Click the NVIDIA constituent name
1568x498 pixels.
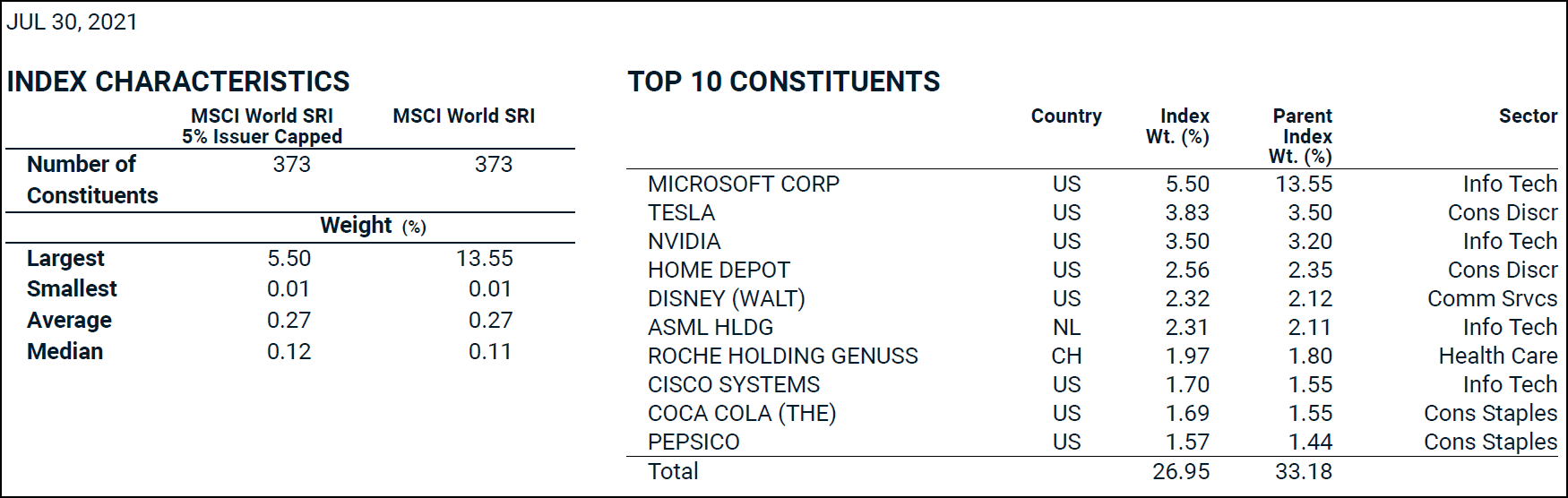pyautogui.click(x=684, y=242)
